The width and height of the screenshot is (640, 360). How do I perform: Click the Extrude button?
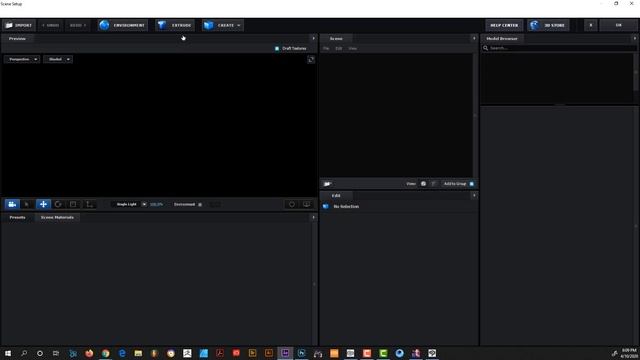click(175, 25)
